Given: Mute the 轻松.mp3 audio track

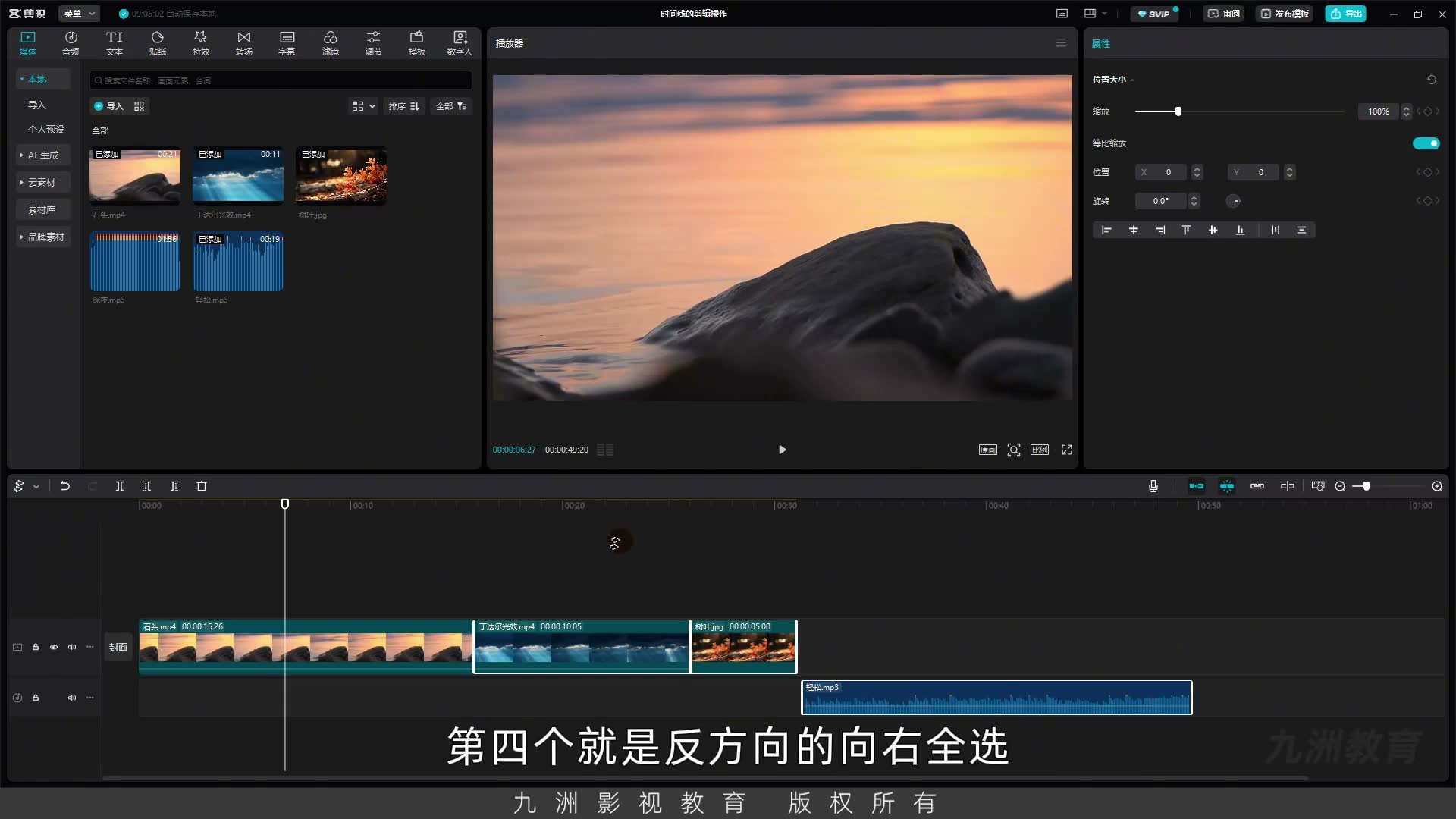Looking at the screenshot, I should 72,698.
